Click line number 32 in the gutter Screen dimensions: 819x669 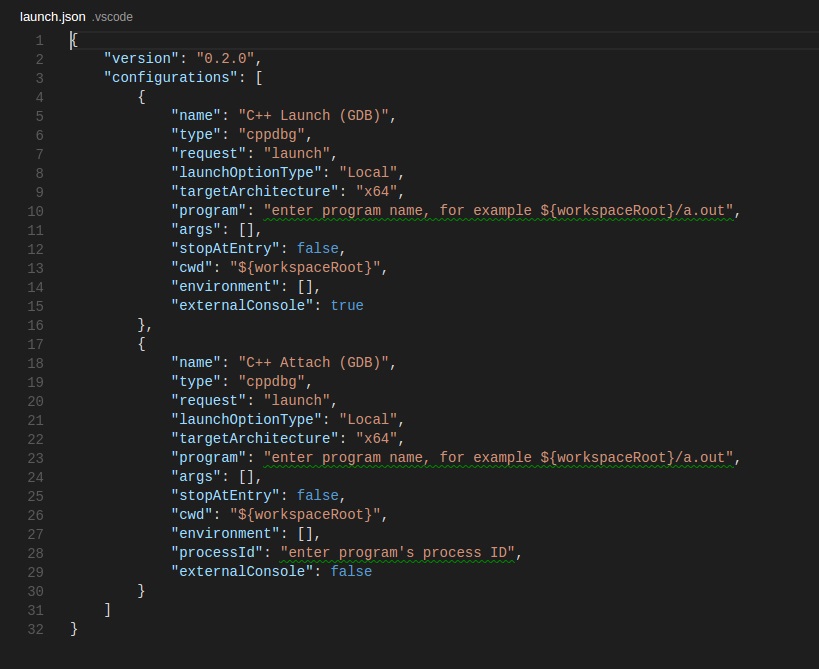click(x=35, y=629)
